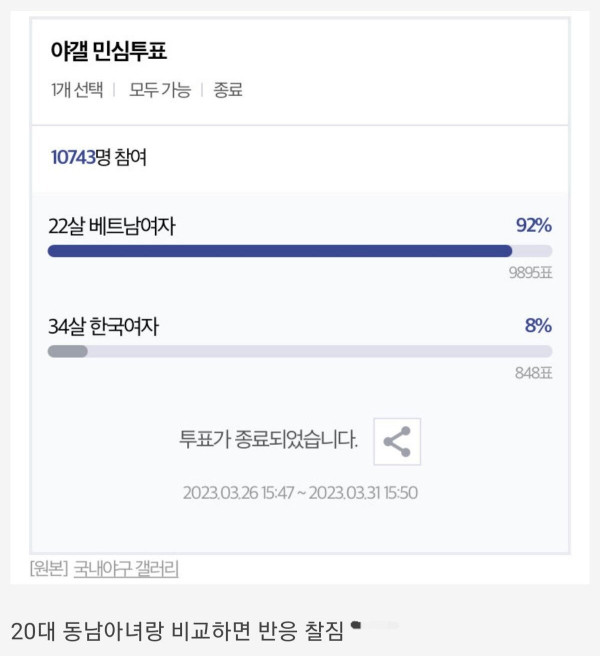600x656 pixels.
Task: Click the 1개 선택 label
Action: [x=77, y=90]
